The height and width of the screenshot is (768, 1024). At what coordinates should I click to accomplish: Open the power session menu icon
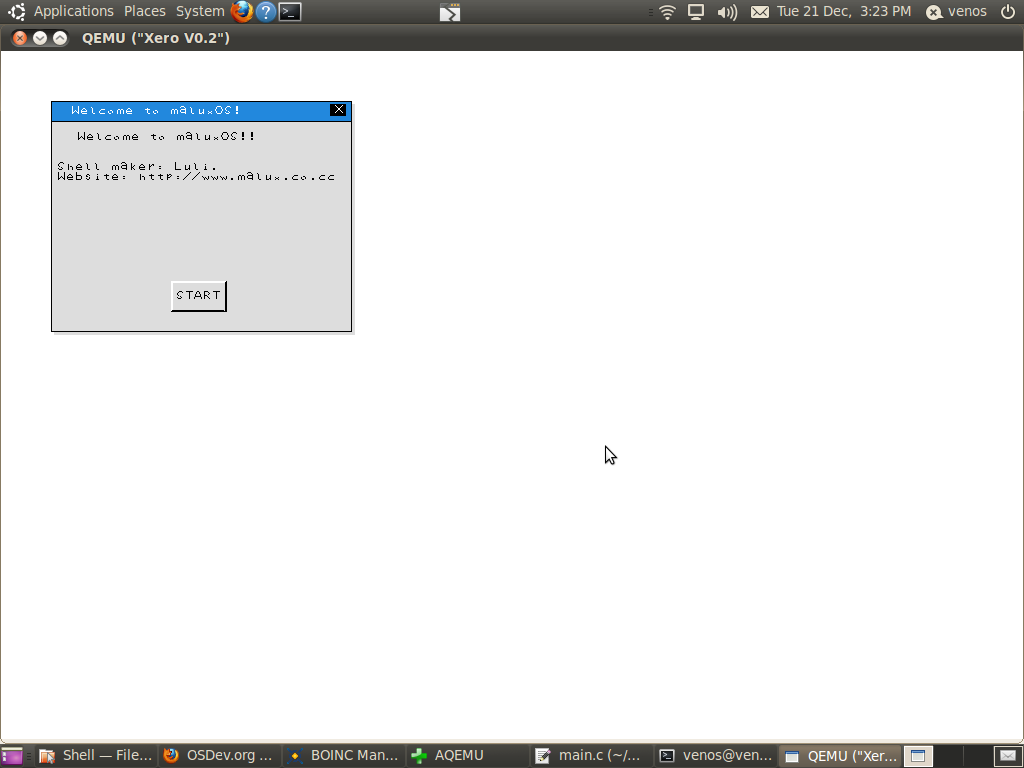point(1008,11)
